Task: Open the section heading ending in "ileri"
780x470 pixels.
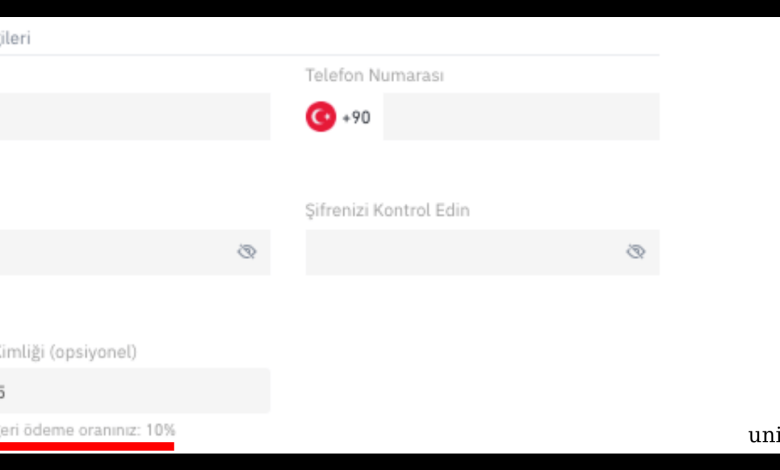Action: (15, 38)
